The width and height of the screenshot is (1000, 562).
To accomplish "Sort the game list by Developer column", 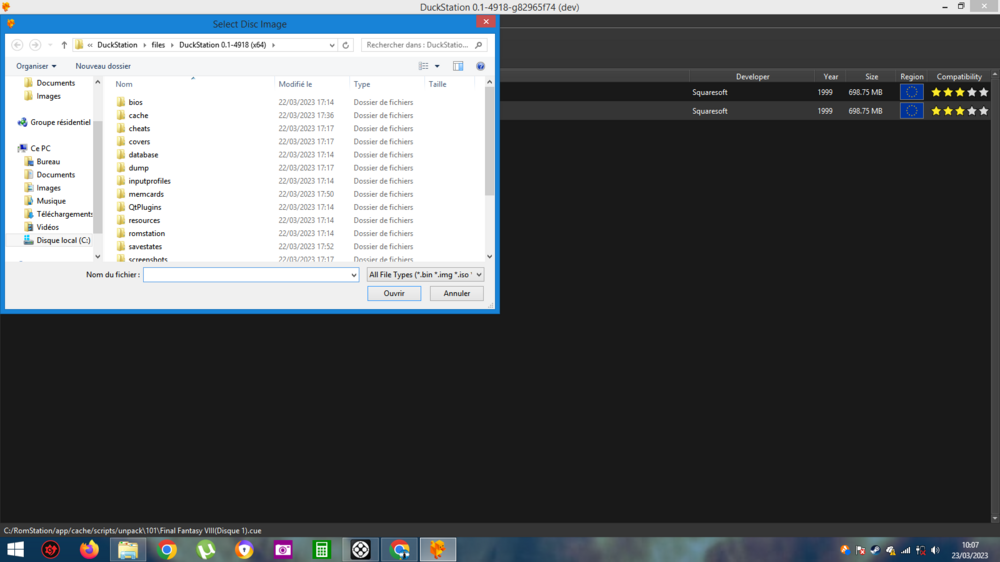I will pyautogui.click(x=752, y=77).
